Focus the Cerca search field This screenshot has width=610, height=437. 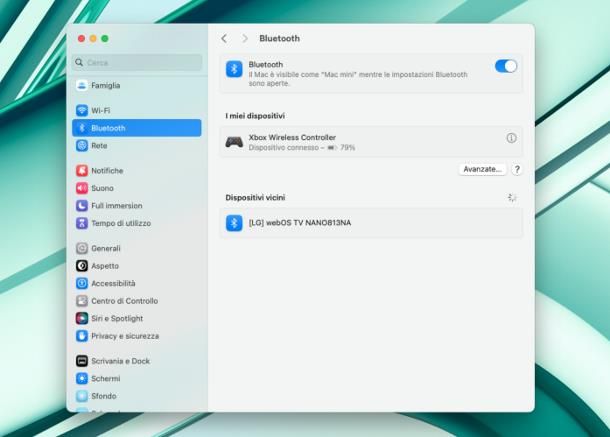pyautogui.click(x=137, y=62)
